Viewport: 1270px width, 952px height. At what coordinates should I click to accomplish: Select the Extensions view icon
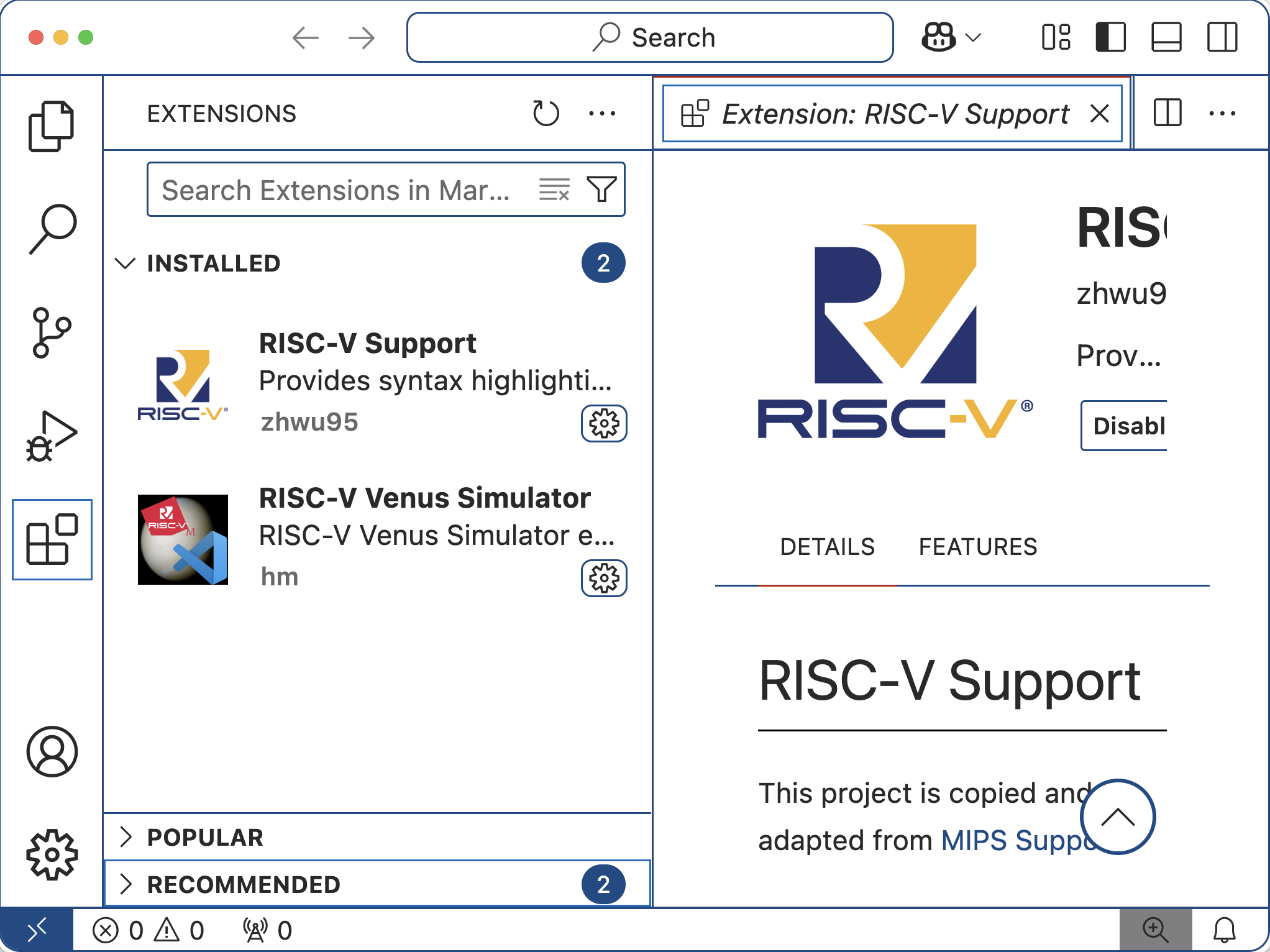click(x=52, y=539)
